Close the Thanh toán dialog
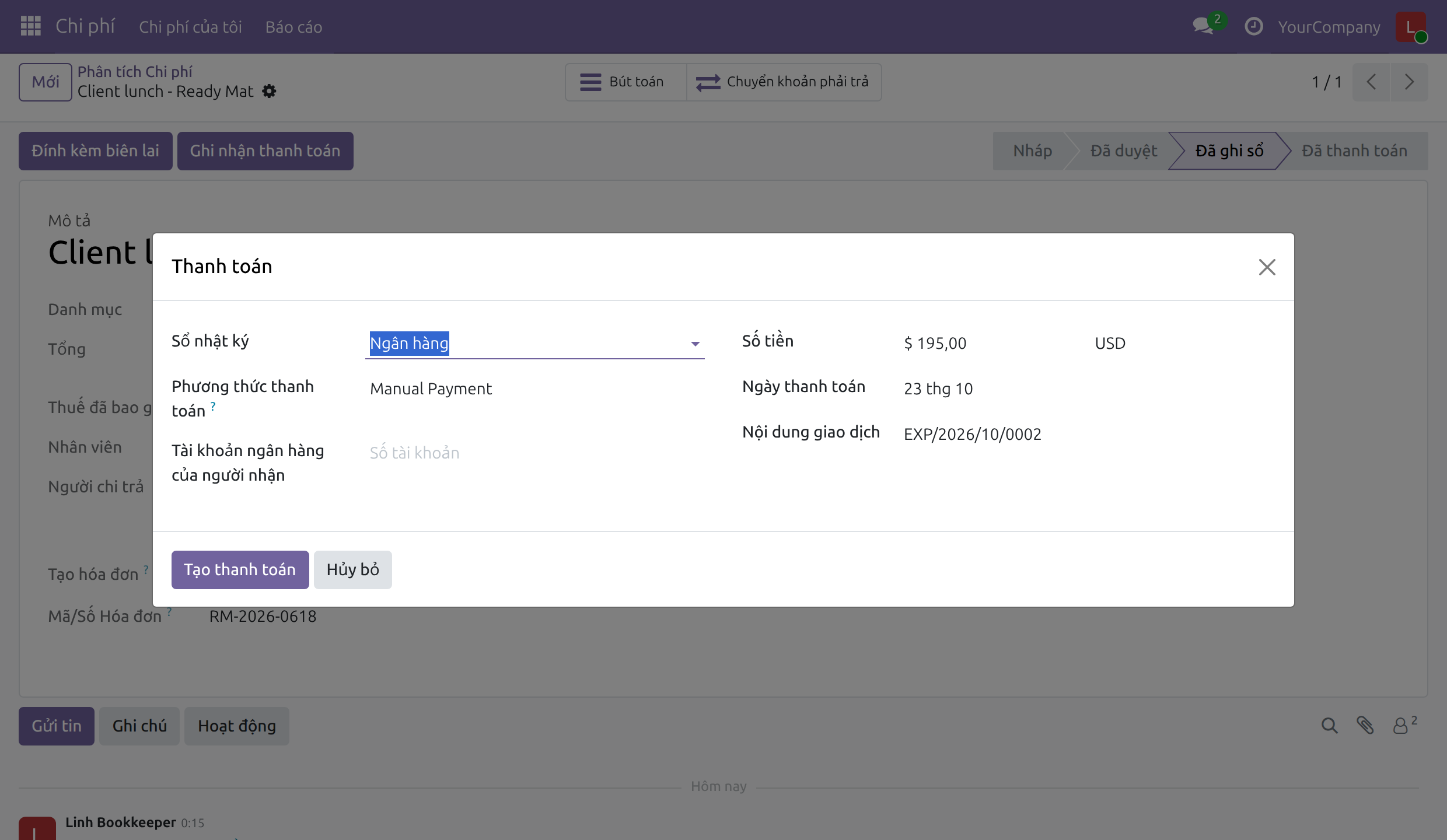 point(1267,267)
